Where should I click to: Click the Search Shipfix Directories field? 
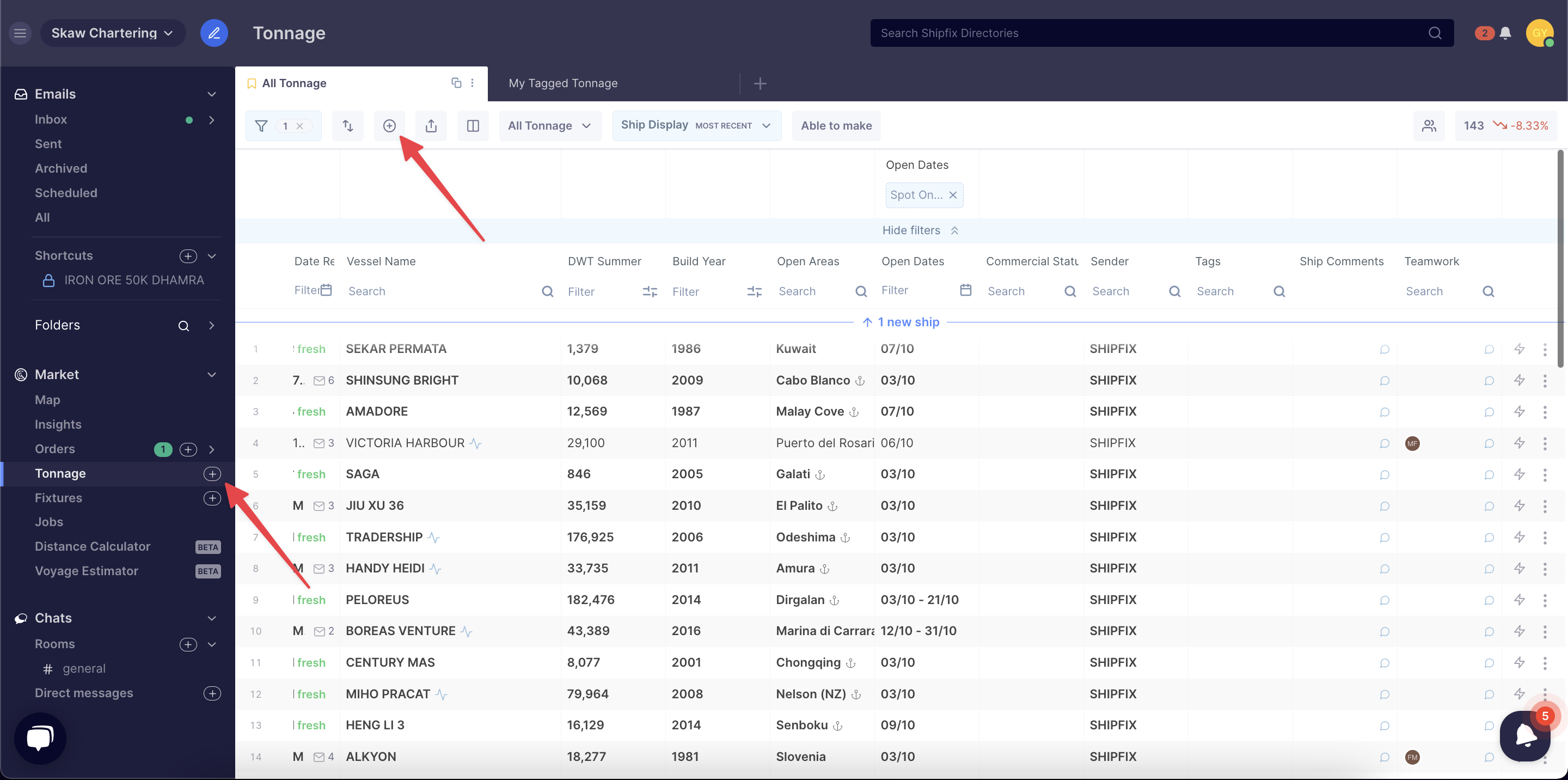[x=1150, y=33]
